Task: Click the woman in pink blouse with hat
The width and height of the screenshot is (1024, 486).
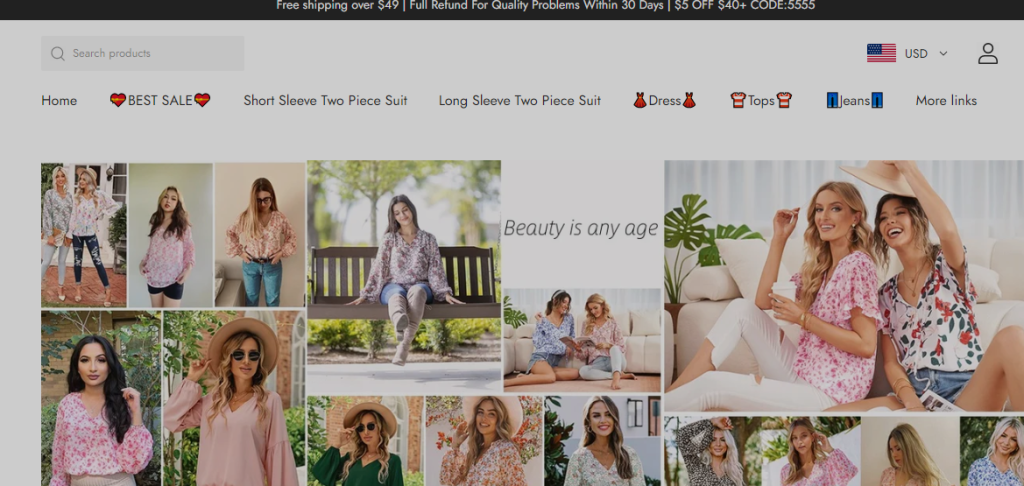Action: coord(233,398)
